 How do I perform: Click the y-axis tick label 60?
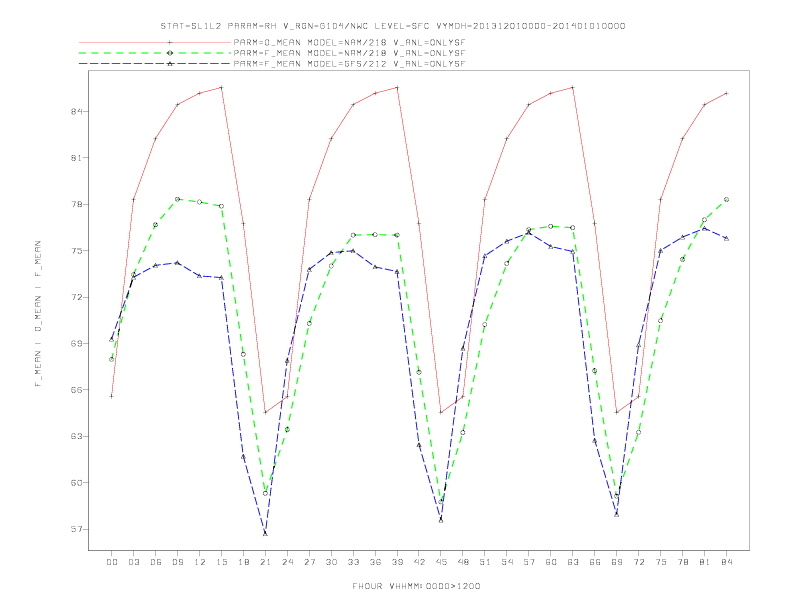(76, 483)
